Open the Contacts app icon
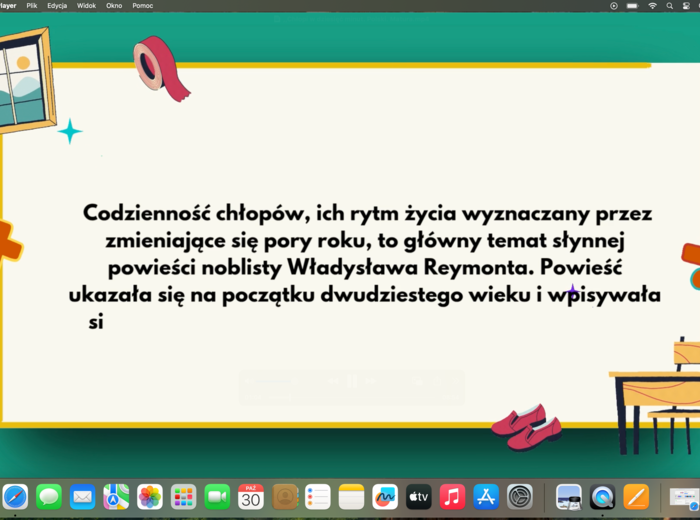 tap(284, 496)
